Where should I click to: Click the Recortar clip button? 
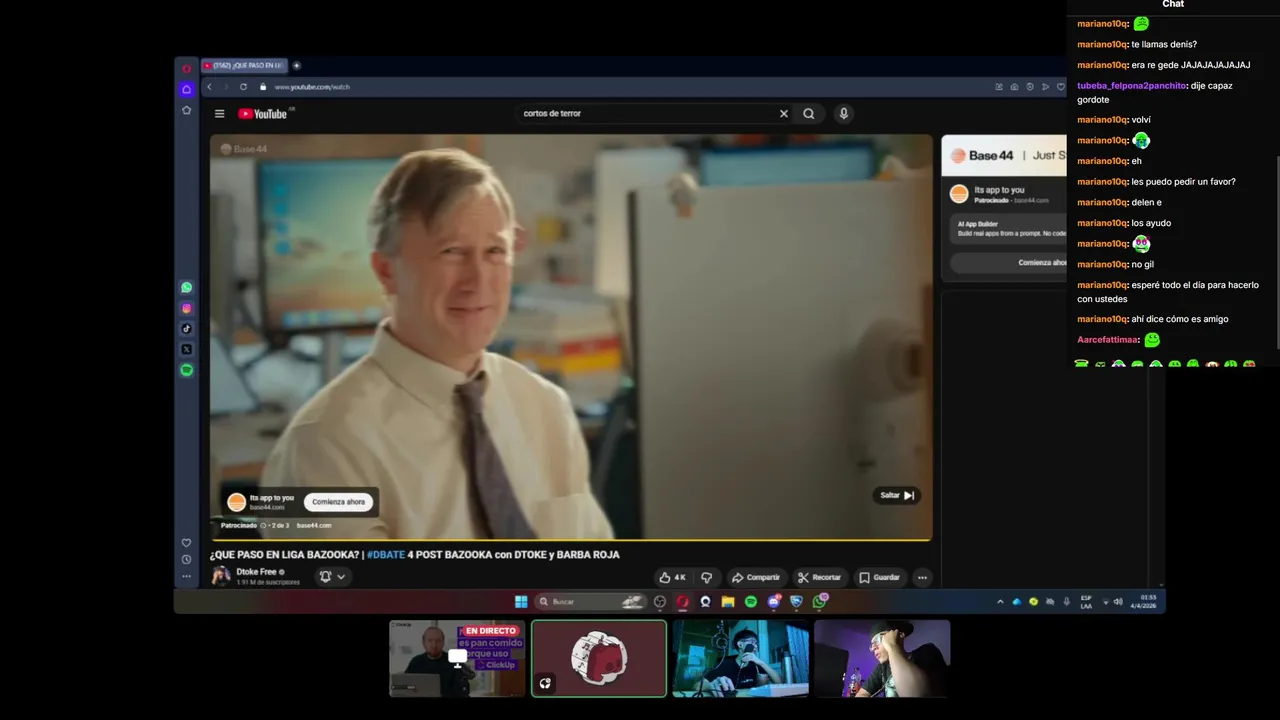pyautogui.click(x=819, y=577)
